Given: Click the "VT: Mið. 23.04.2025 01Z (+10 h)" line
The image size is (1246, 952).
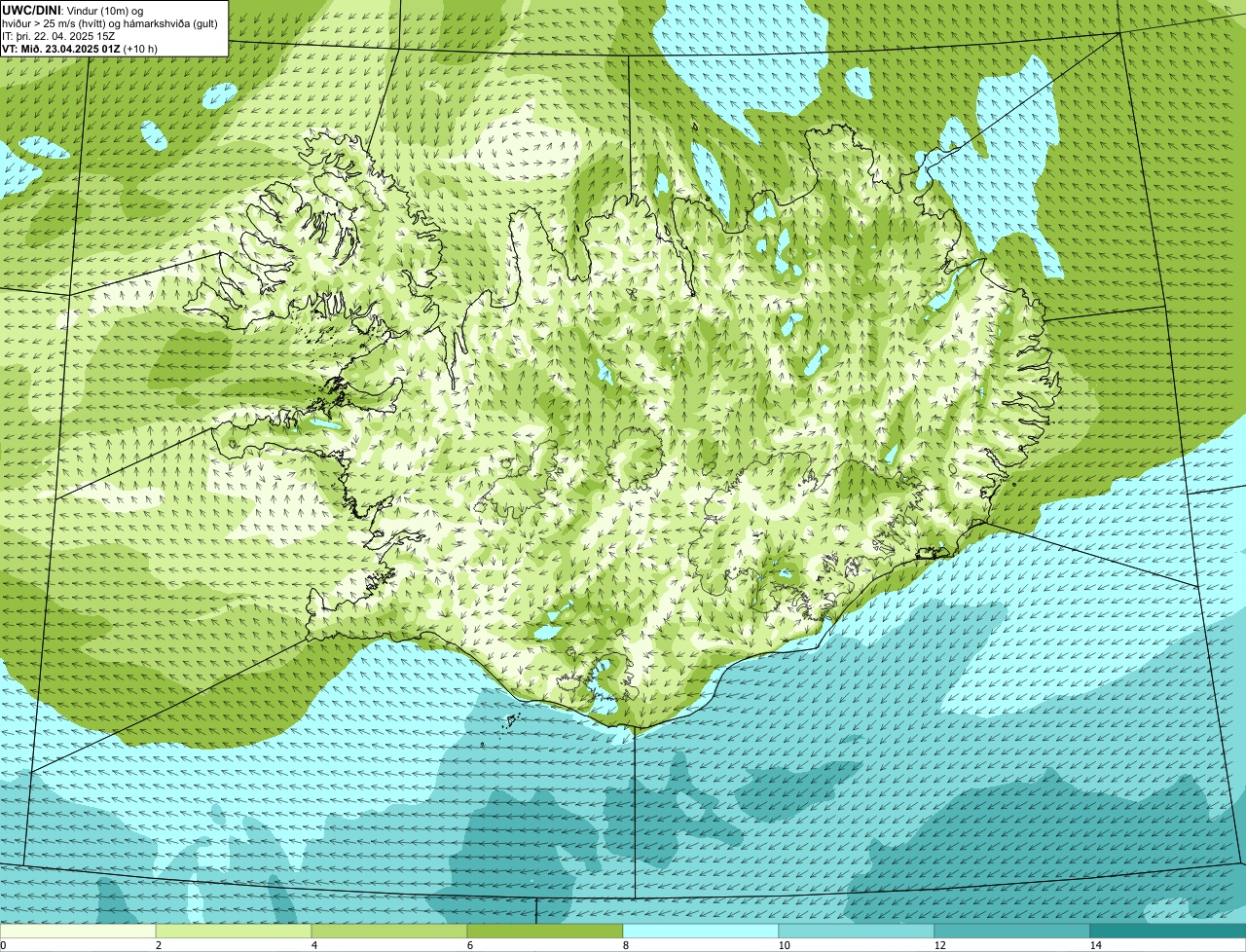Looking at the screenshot, I should click(x=80, y=48).
